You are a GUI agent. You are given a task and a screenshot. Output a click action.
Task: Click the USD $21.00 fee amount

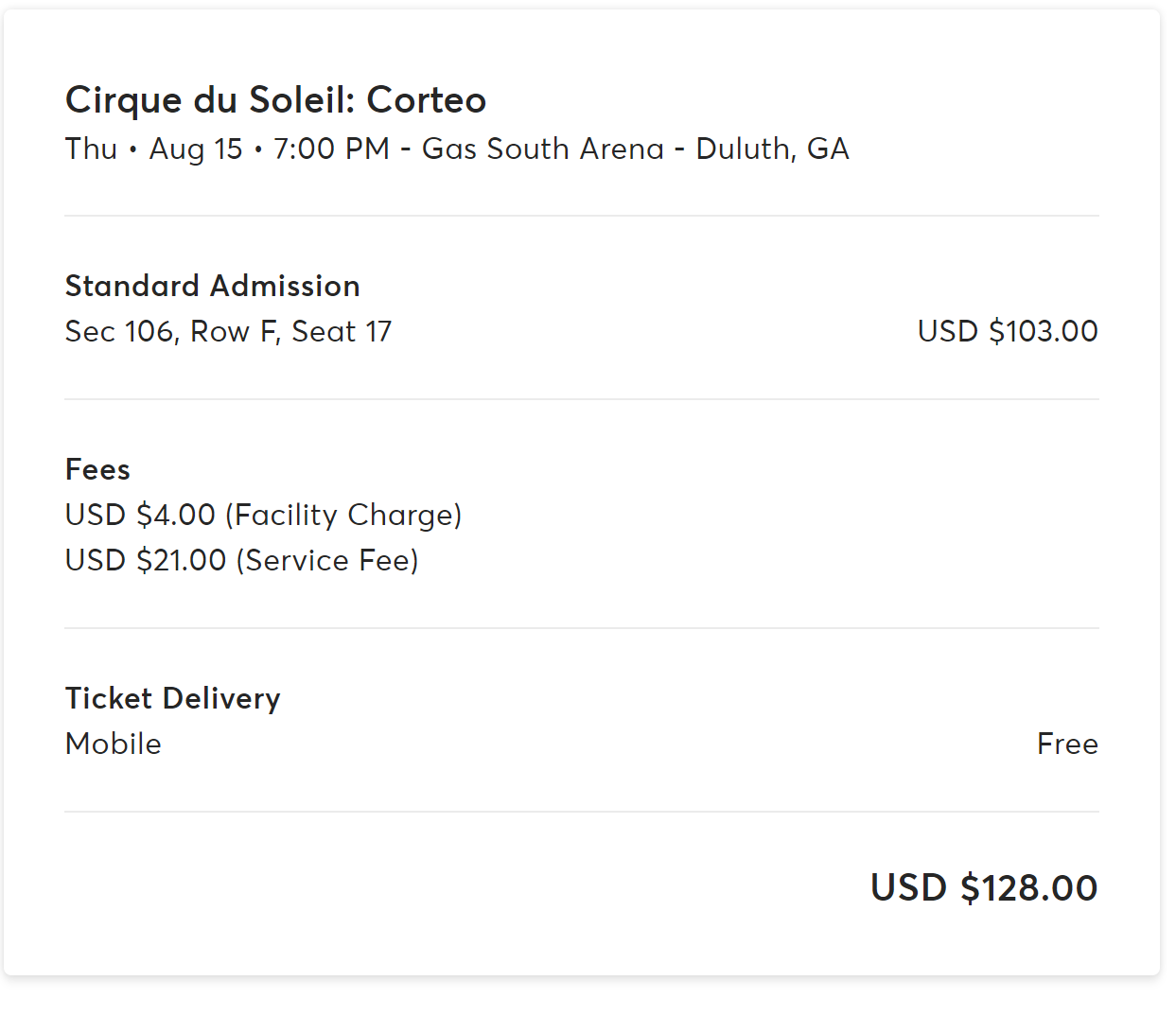coord(146,560)
